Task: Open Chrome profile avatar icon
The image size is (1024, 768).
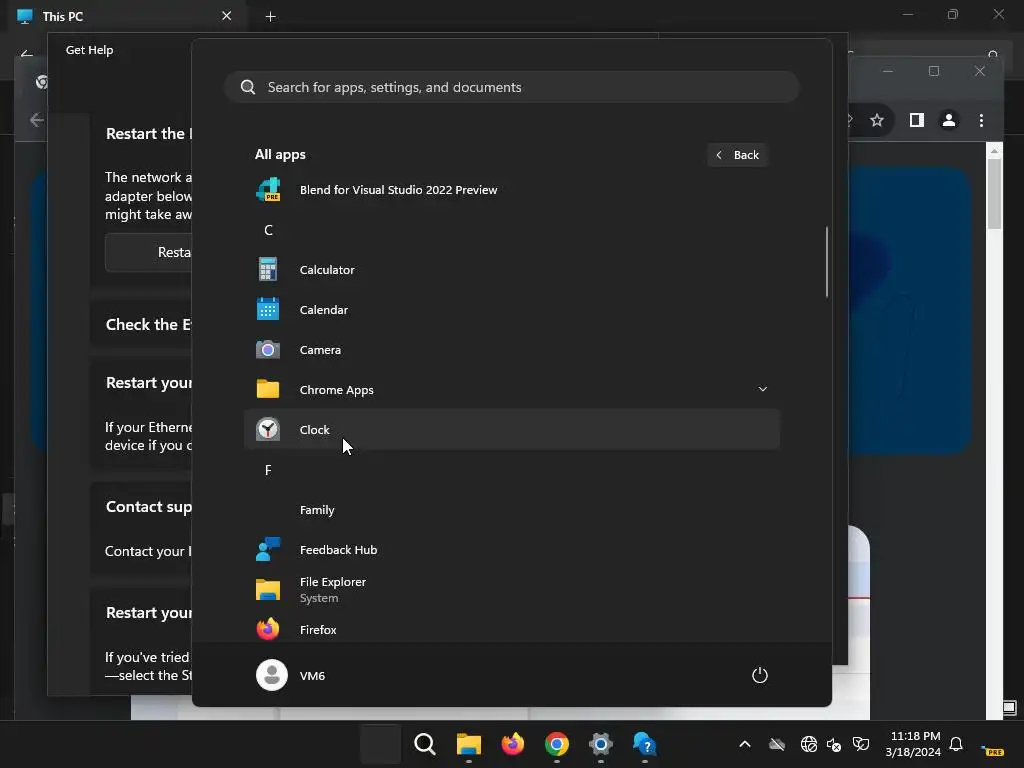Action: click(x=949, y=120)
